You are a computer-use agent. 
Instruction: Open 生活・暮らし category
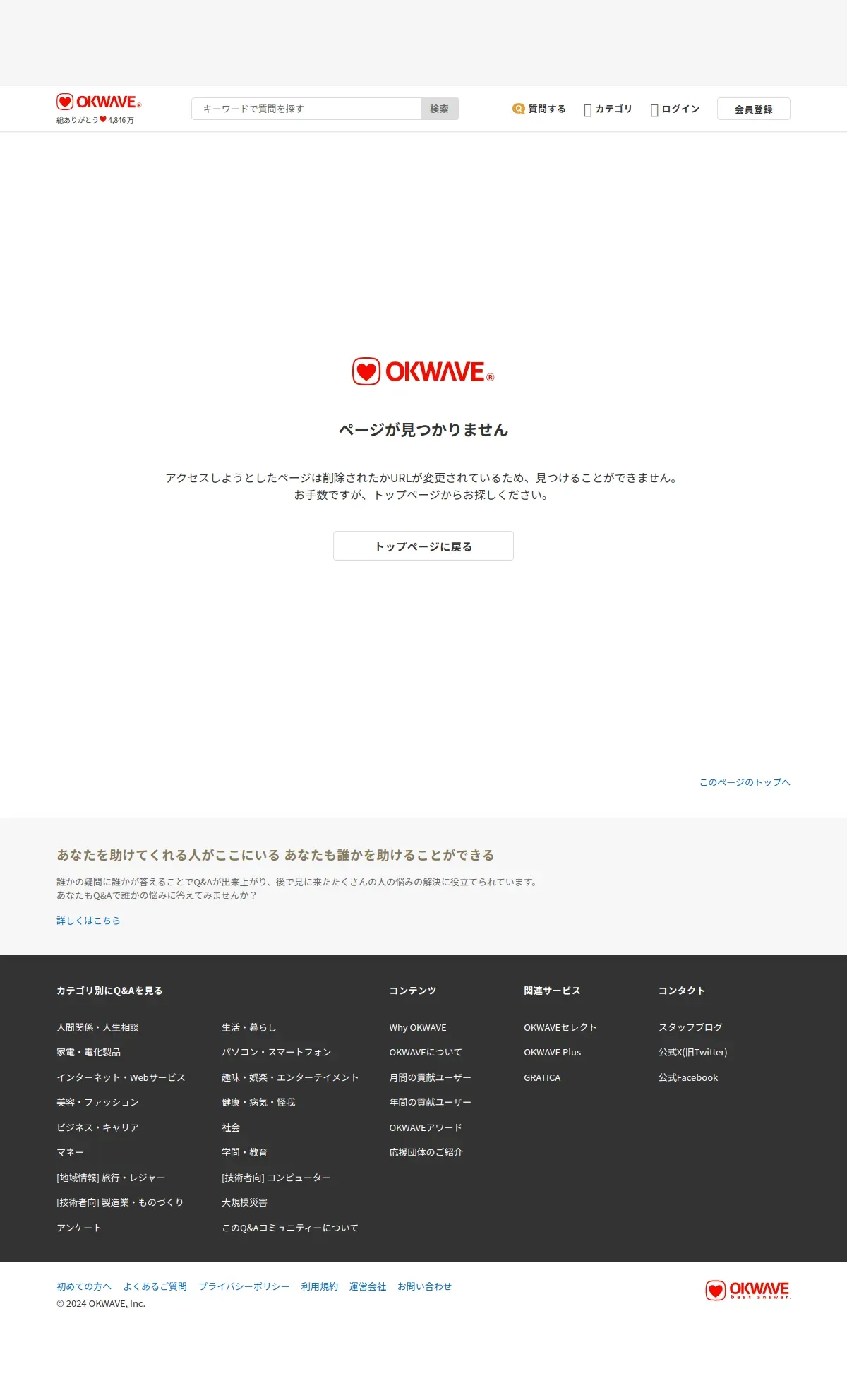click(x=249, y=1027)
